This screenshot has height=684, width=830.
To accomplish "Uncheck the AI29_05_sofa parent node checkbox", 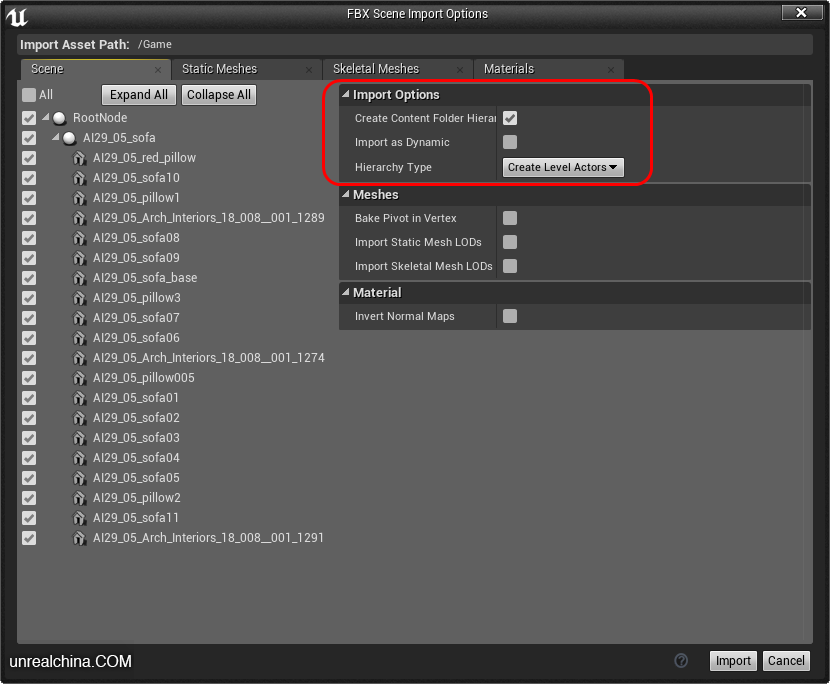I will [x=29, y=138].
